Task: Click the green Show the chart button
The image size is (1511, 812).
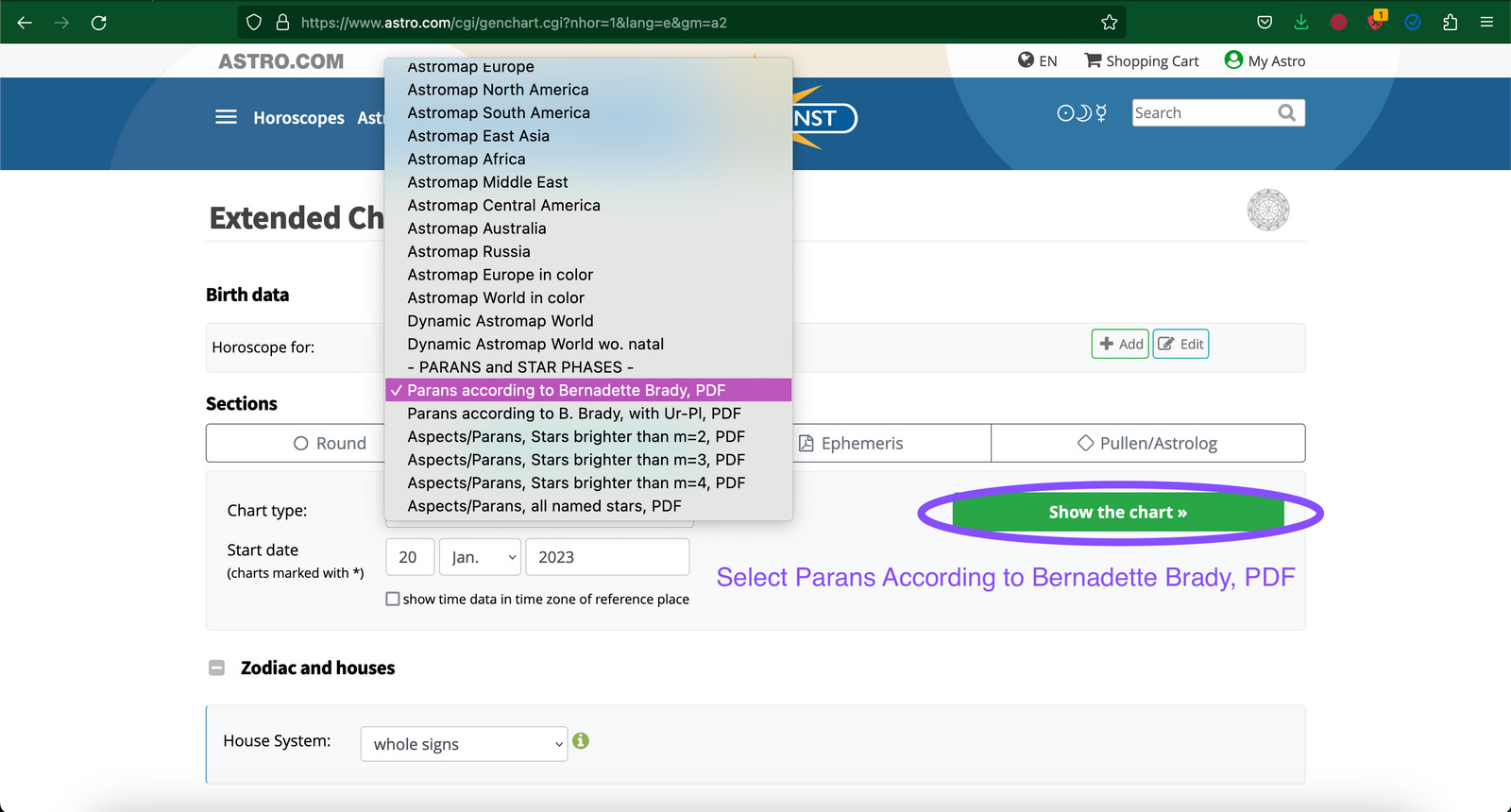Action: [x=1118, y=512]
